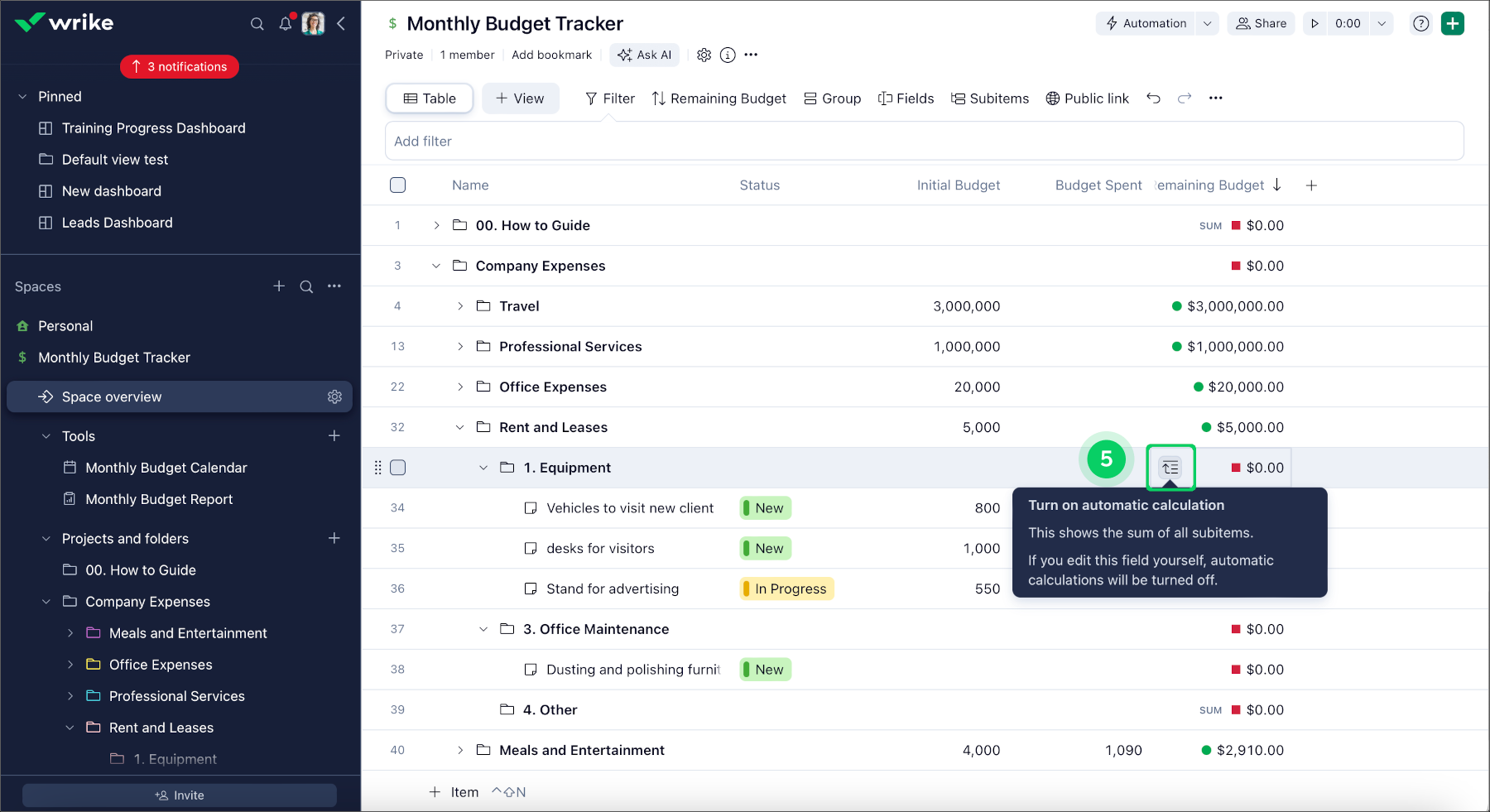Image resolution: width=1490 pixels, height=812 pixels.
Task: Switch to the Table view tab
Action: tap(430, 98)
